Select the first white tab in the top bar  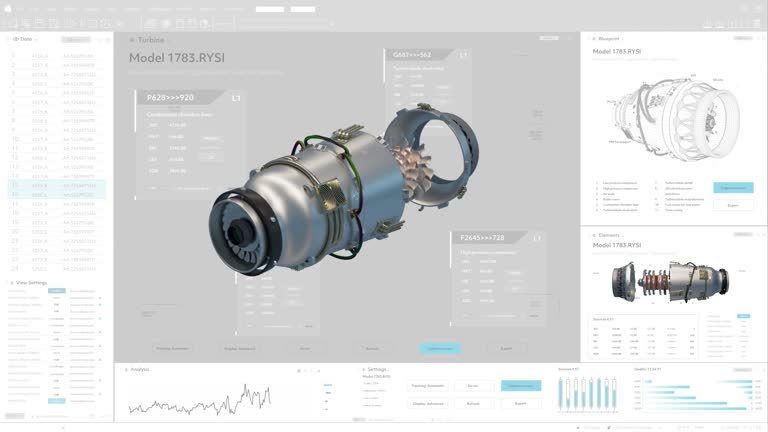268,9
